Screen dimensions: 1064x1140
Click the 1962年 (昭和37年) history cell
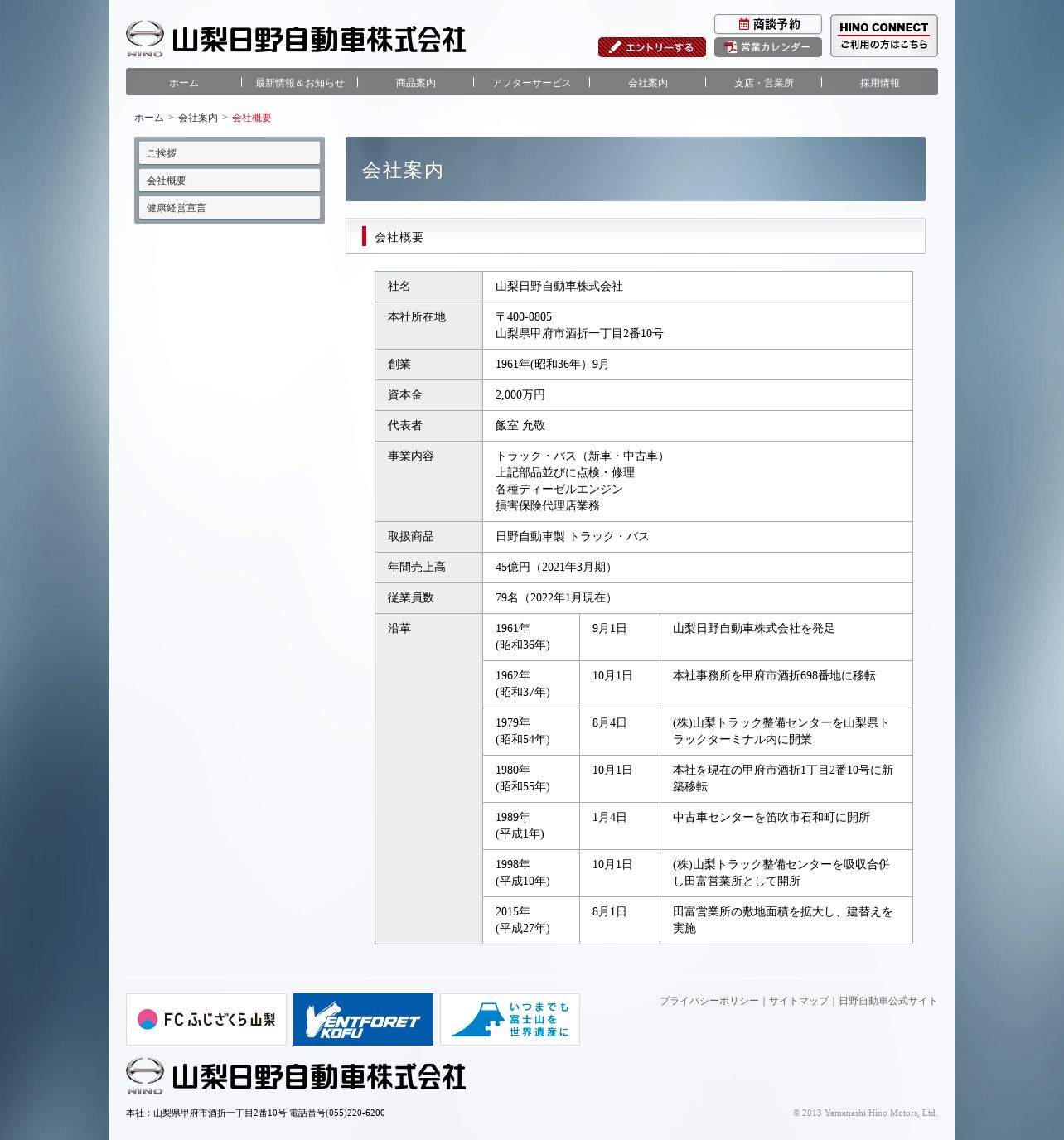pyautogui.click(x=531, y=684)
